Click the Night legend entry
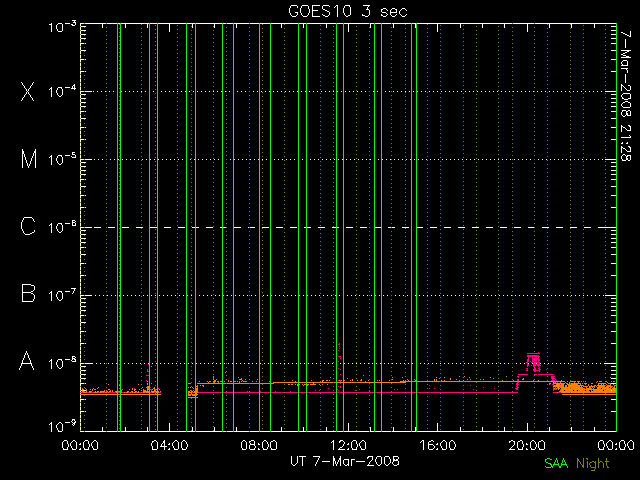Image resolution: width=640 pixels, height=480 pixels. click(593, 464)
